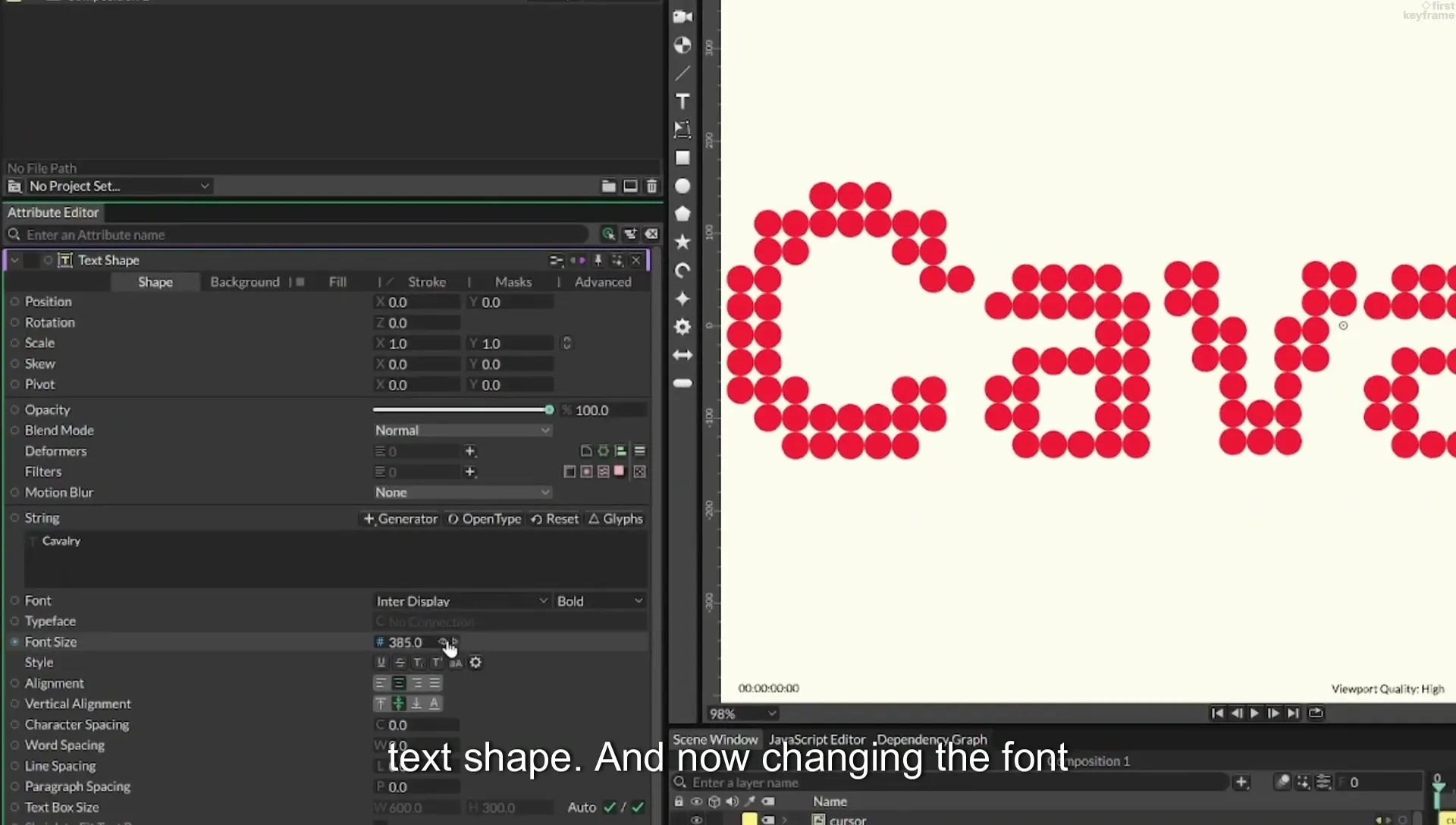This screenshot has width=1456, height=825.
Task: Click the Opacity slider handle
Action: click(549, 410)
